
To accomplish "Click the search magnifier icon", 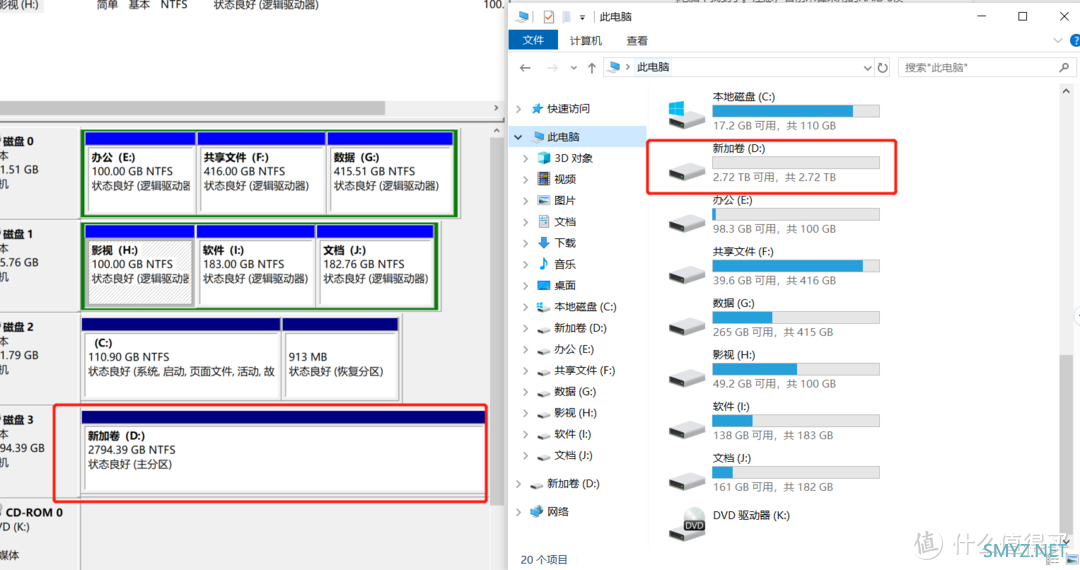I will click(1064, 67).
